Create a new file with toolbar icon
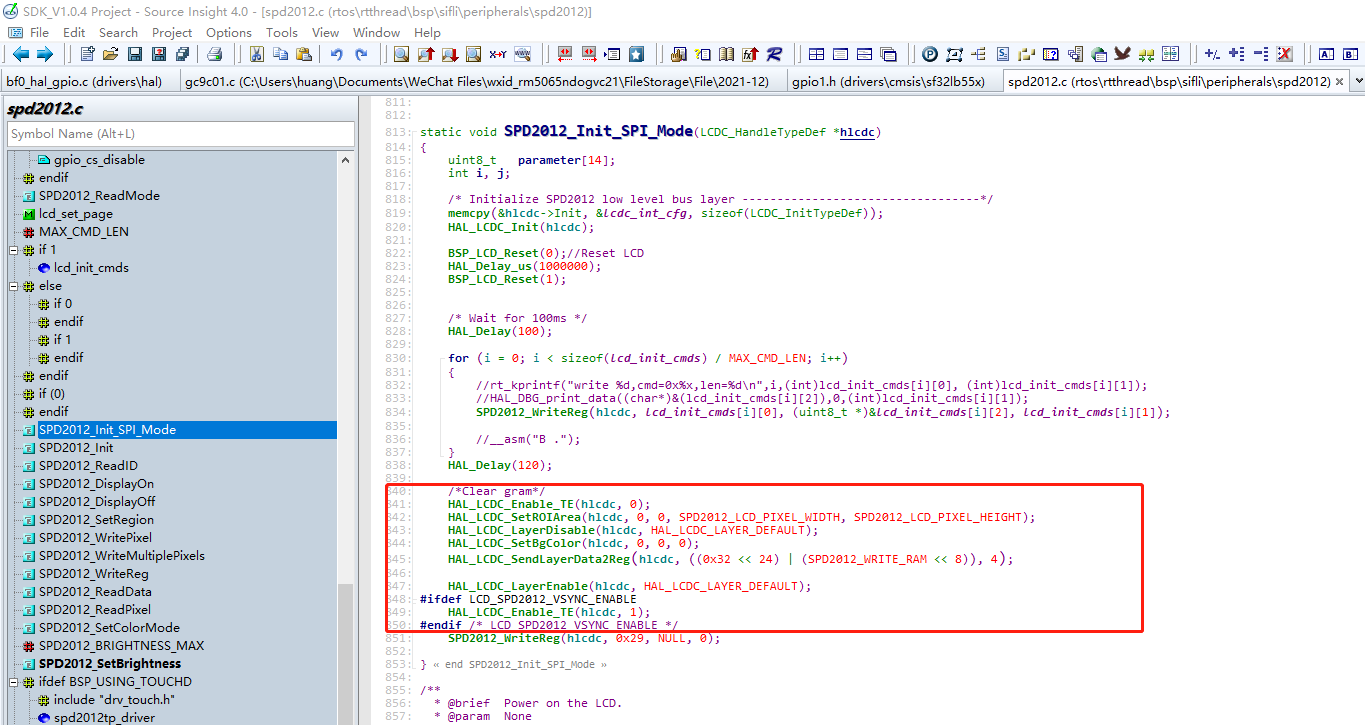1365x725 pixels. 87,54
